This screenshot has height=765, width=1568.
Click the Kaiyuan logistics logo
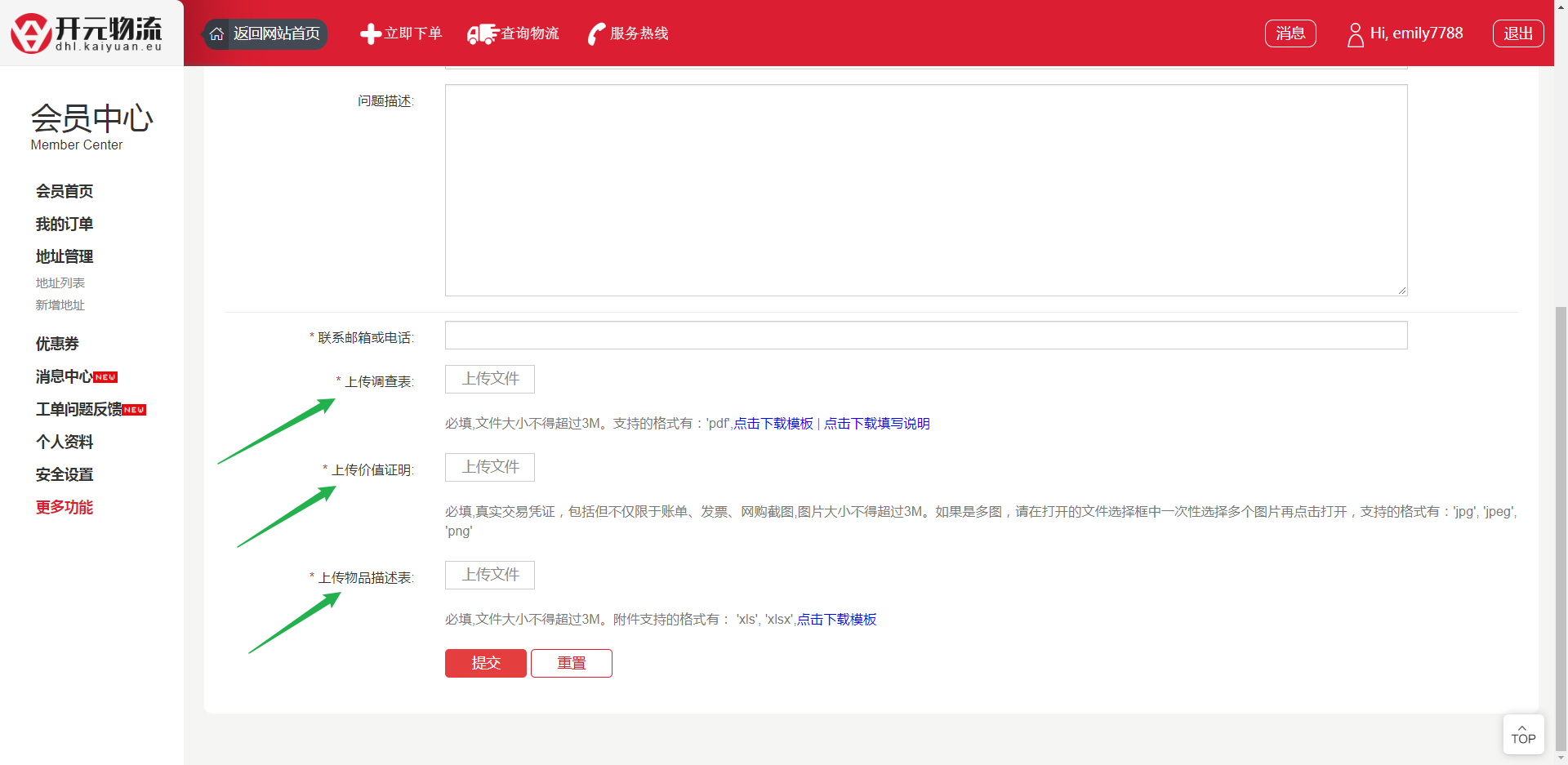(x=87, y=33)
